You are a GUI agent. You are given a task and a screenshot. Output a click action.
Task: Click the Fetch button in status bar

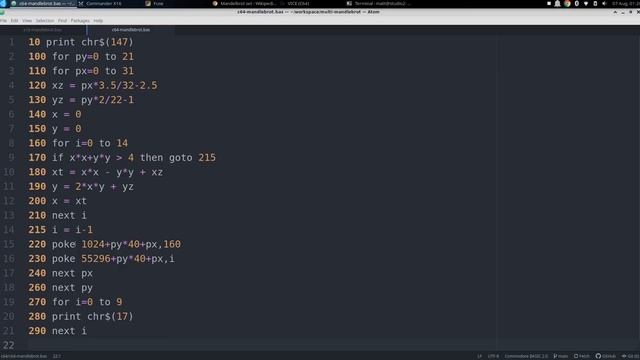582,356
